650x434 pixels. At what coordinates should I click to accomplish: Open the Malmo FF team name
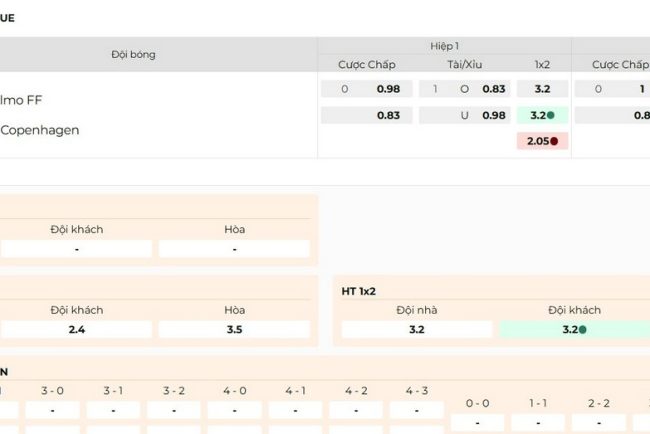[21, 100]
